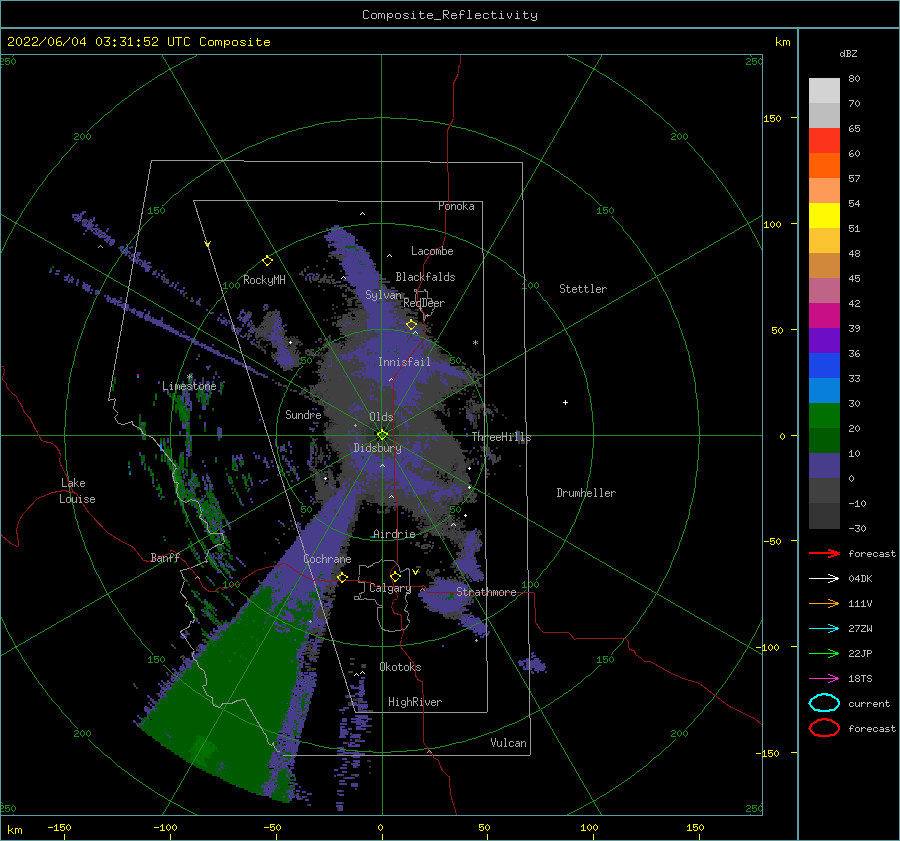
Task: Click the Sylvan label
Action: [x=383, y=295]
